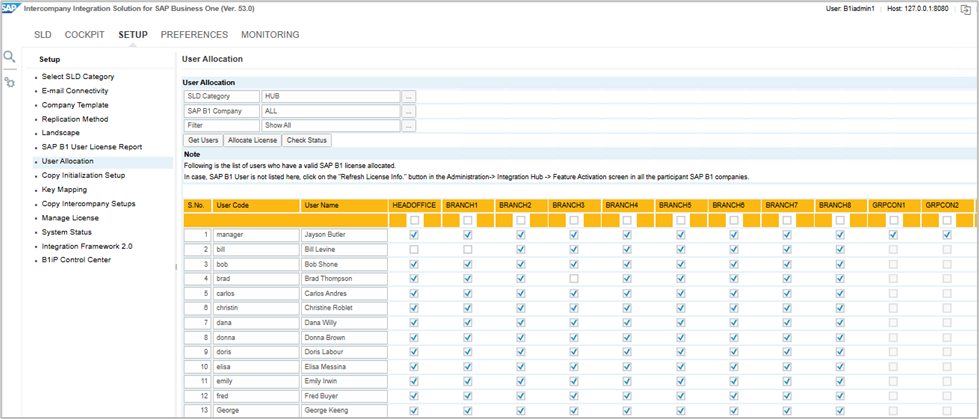Check the HEADOFFICE box for user bill
This screenshot has width=979, height=419.
click(x=414, y=249)
